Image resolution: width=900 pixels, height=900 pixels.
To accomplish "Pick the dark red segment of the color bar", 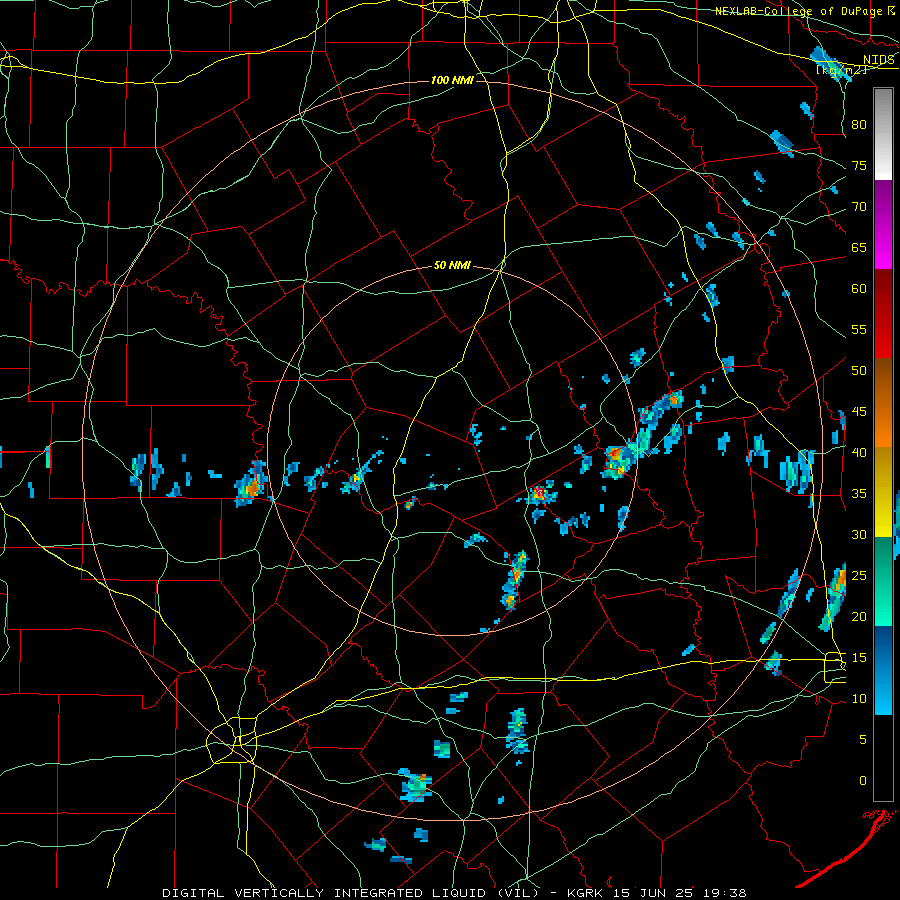I will point(883,314).
